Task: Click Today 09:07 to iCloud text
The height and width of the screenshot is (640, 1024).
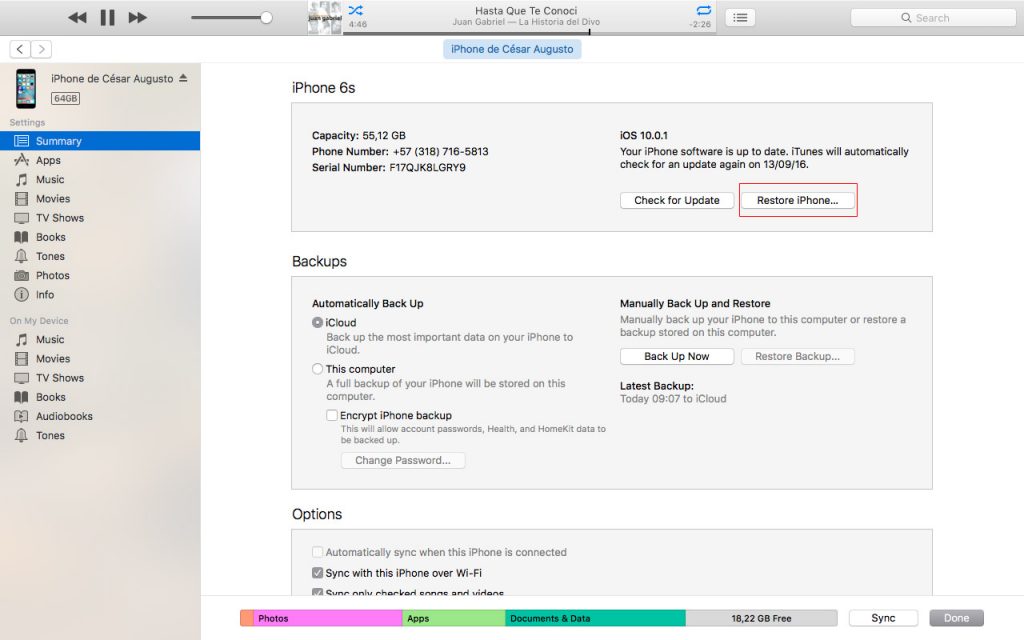Action: tap(673, 399)
